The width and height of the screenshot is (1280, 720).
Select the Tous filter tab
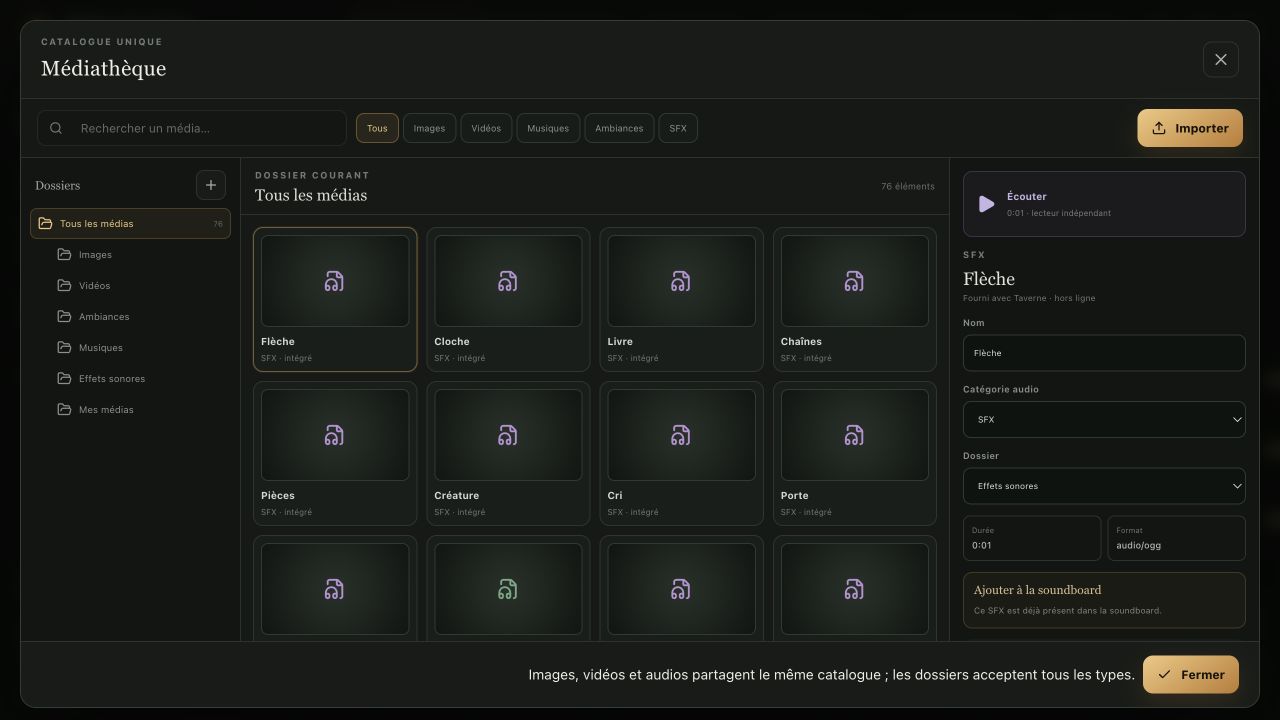pos(377,128)
